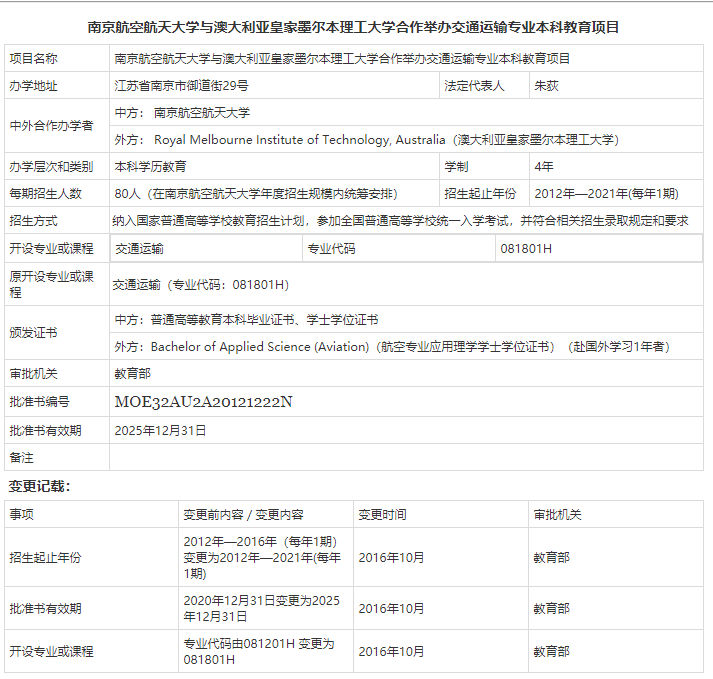Select legal representative name 朱荻
The height and width of the screenshot is (679, 713).
pyautogui.click(x=546, y=86)
